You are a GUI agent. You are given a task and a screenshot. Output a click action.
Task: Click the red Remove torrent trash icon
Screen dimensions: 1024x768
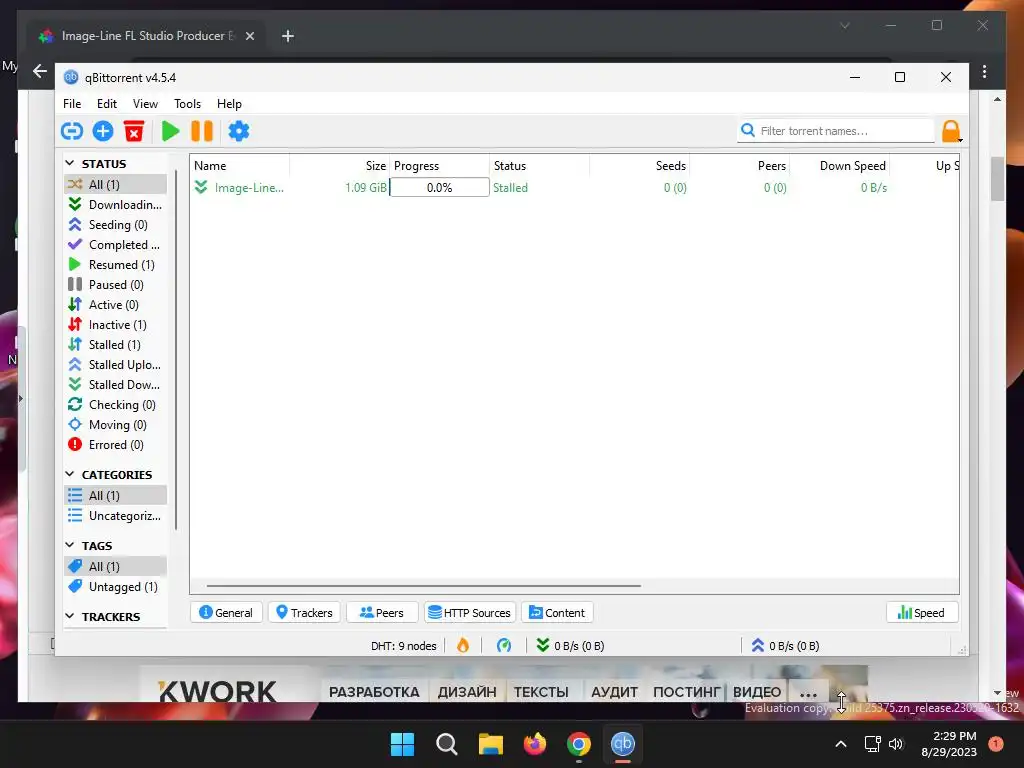point(134,131)
